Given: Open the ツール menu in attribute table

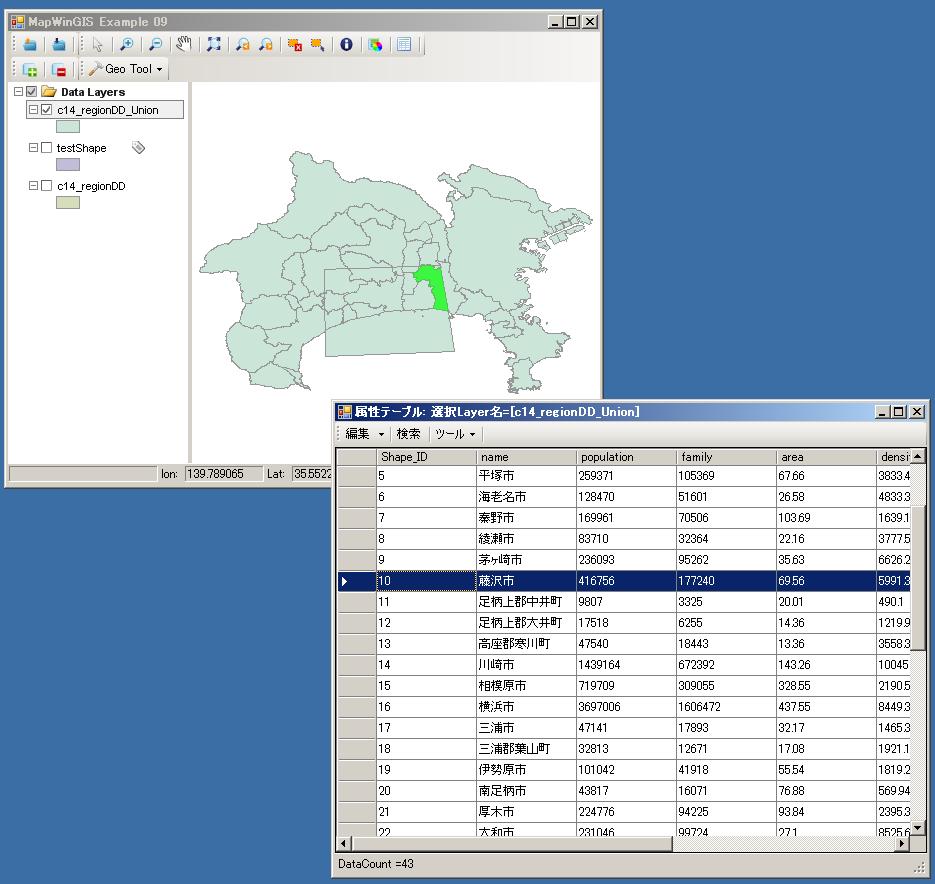Looking at the screenshot, I should click(455, 434).
